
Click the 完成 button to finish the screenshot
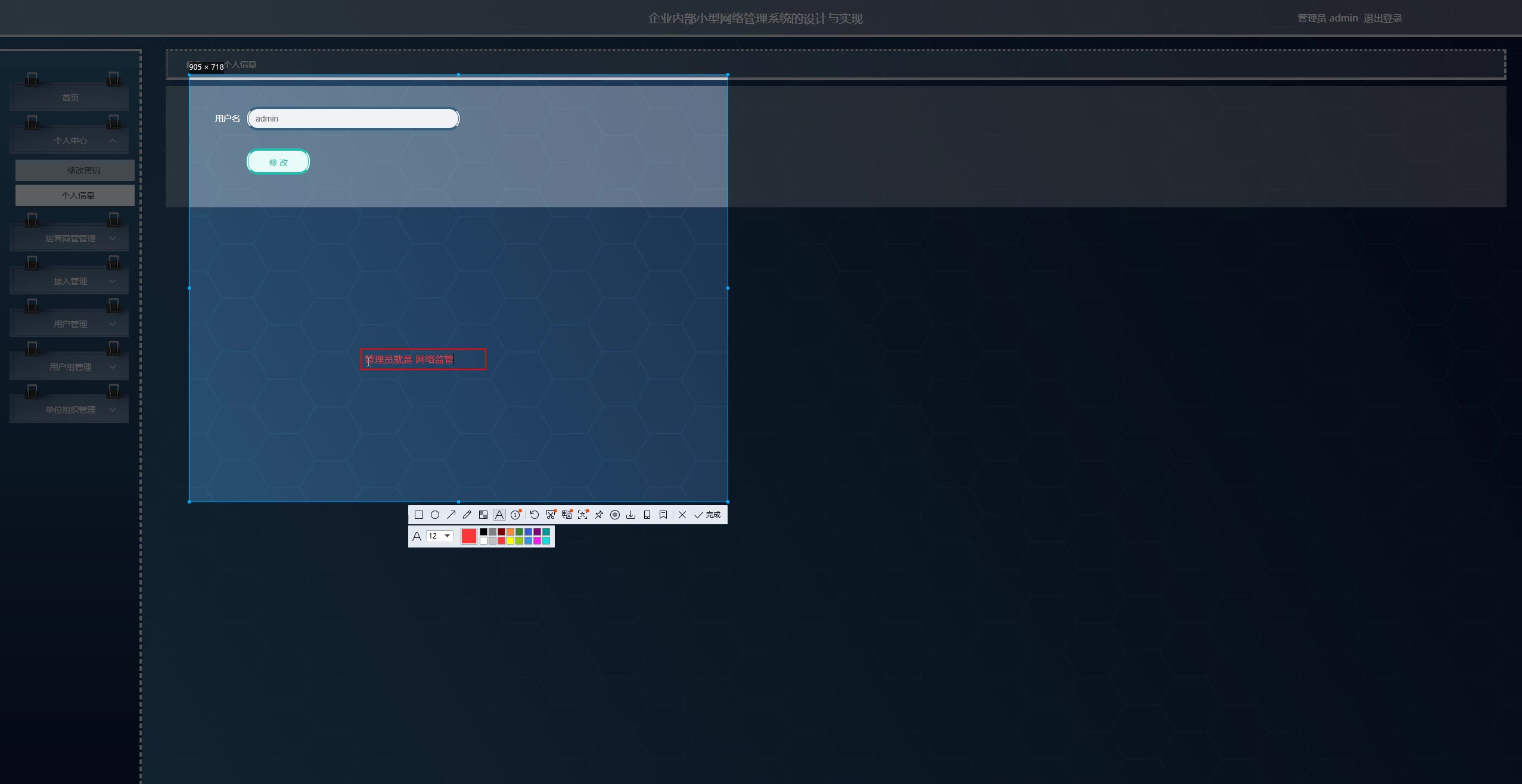click(708, 515)
